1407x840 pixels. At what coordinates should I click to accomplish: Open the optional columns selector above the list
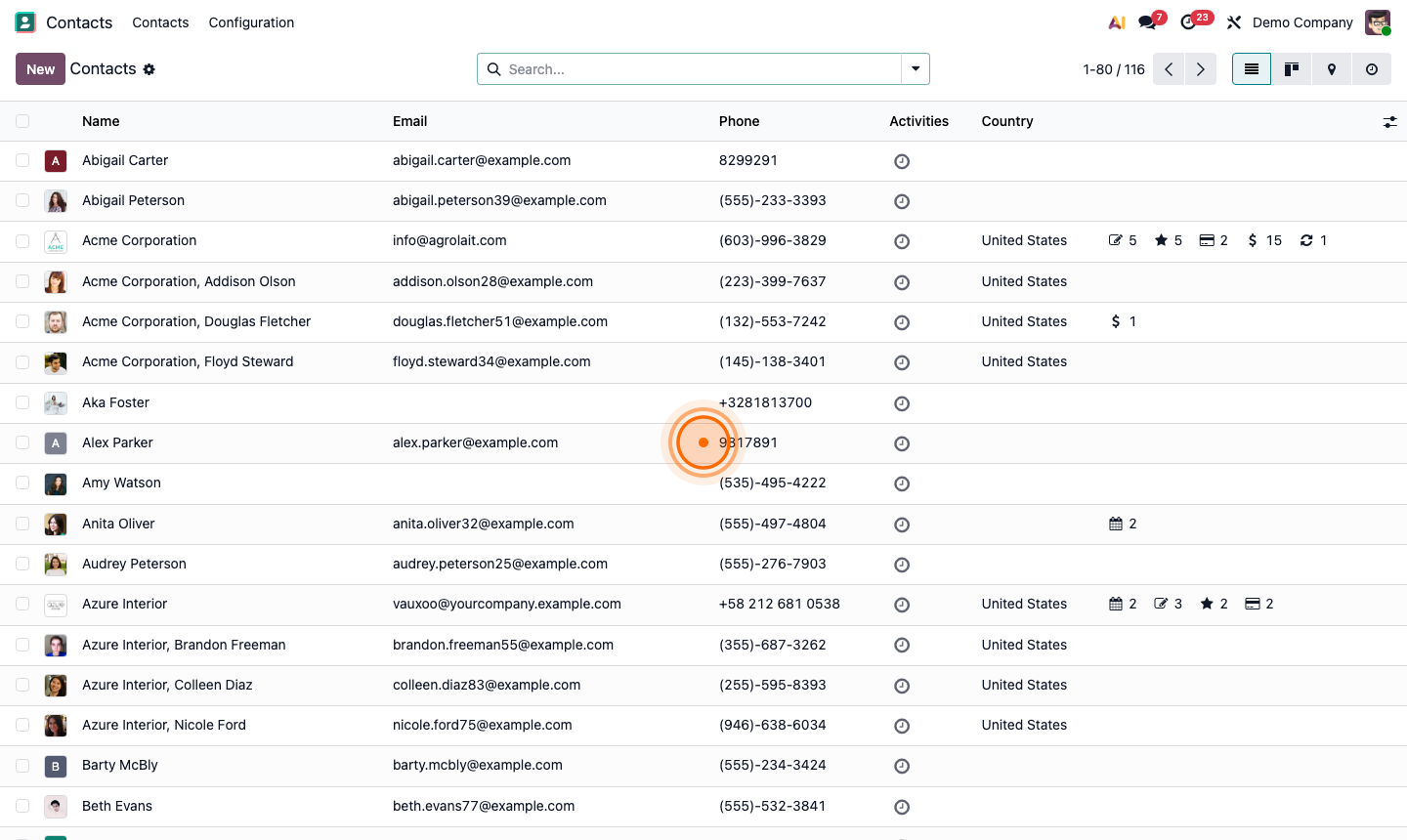pyautogui.click(x=1390, y=121)
